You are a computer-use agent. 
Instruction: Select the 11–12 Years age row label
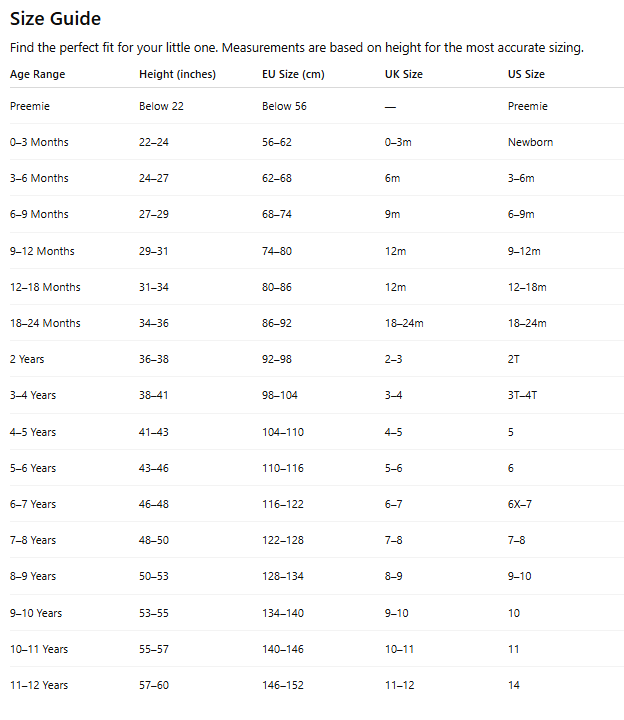pyautogui.click(x=39, y=685)
